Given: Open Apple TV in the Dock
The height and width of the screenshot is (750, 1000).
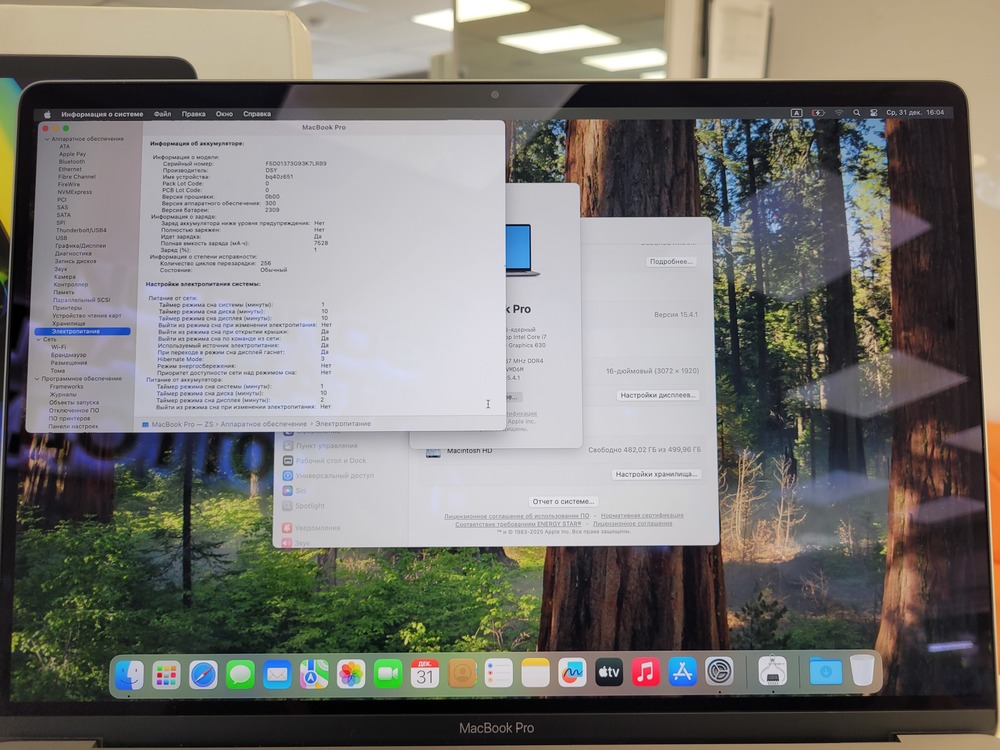Looking at the screenshot, I should click(x=609, y=673).
